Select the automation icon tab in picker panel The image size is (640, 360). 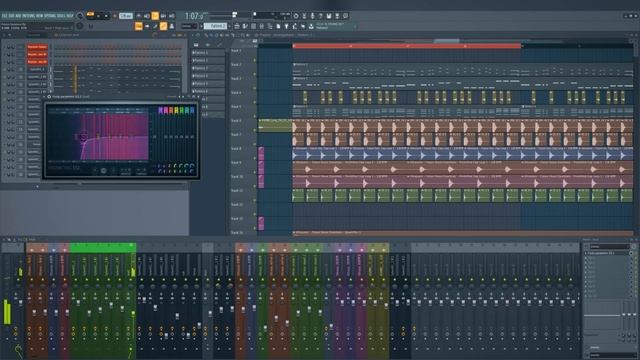tap(219, 44)
